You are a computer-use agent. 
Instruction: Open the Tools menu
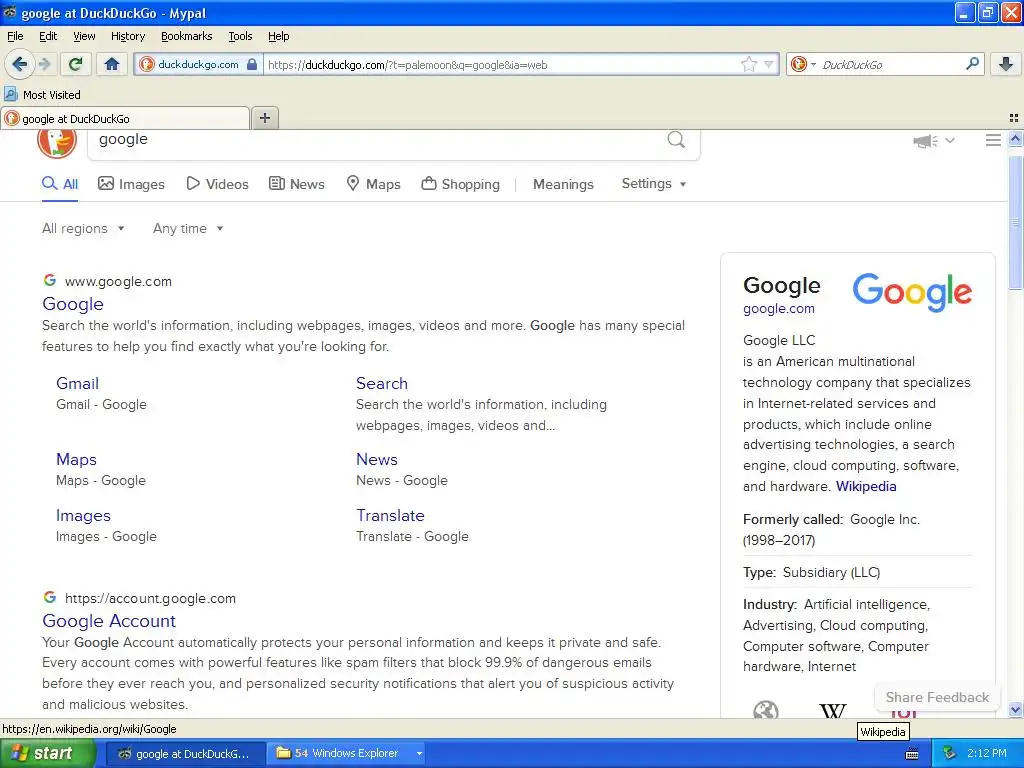(240, 36)
